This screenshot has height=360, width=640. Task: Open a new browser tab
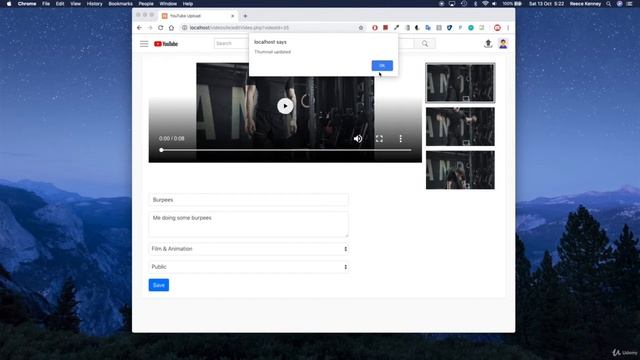coord(245,16)
